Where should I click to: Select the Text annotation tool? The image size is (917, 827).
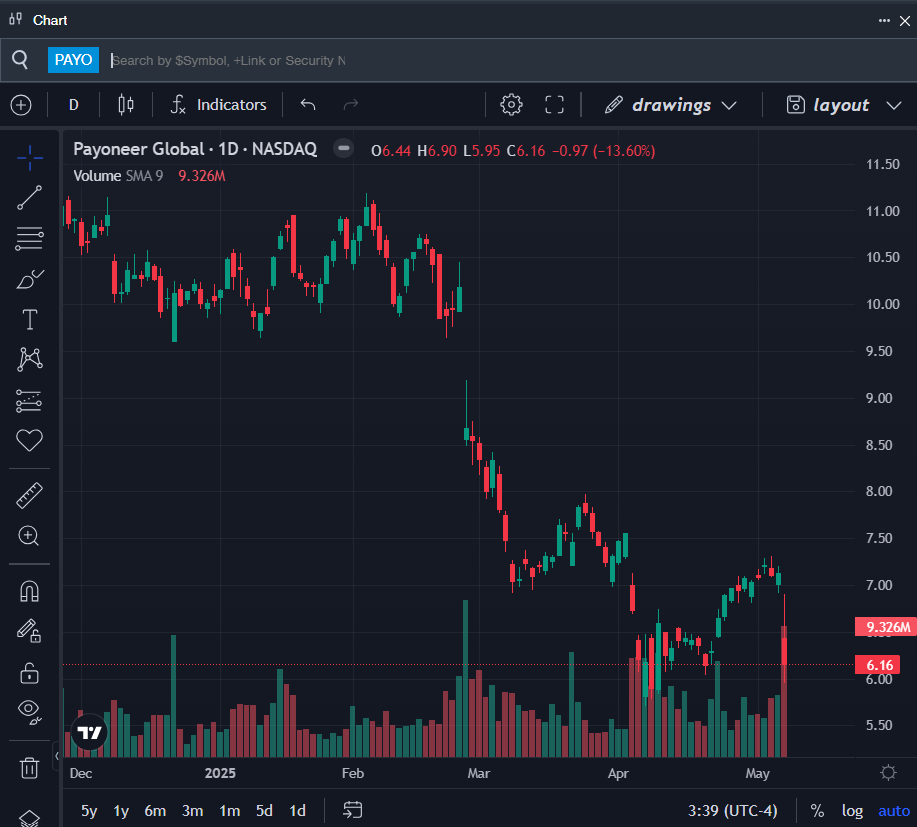(29, 319)
